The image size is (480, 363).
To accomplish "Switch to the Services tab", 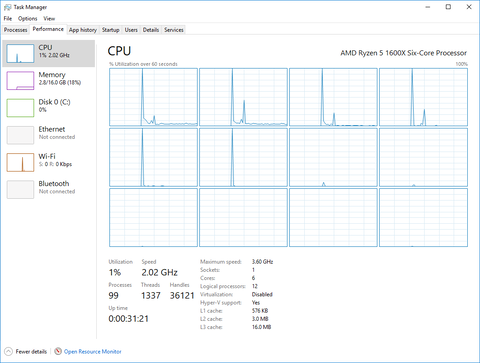I will click(174, 30).
